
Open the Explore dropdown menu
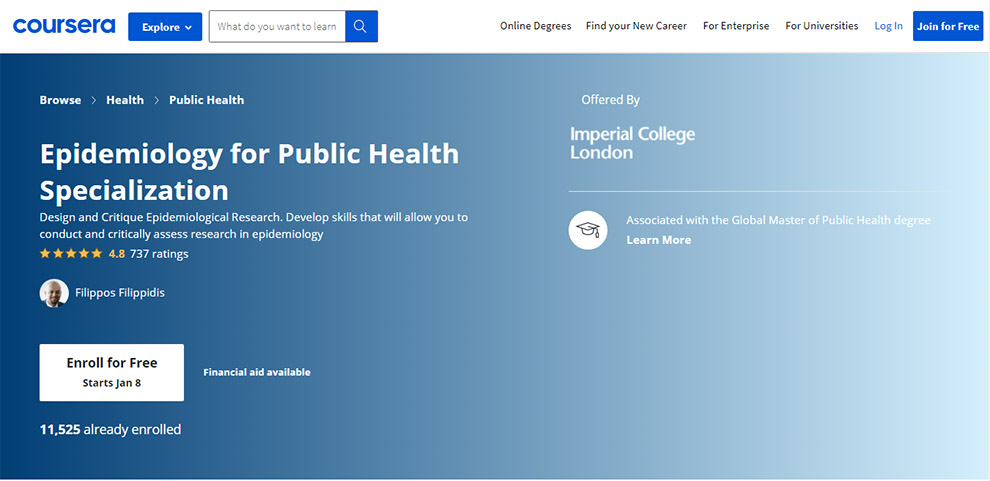pyautogui.click(x=165, y=27)
